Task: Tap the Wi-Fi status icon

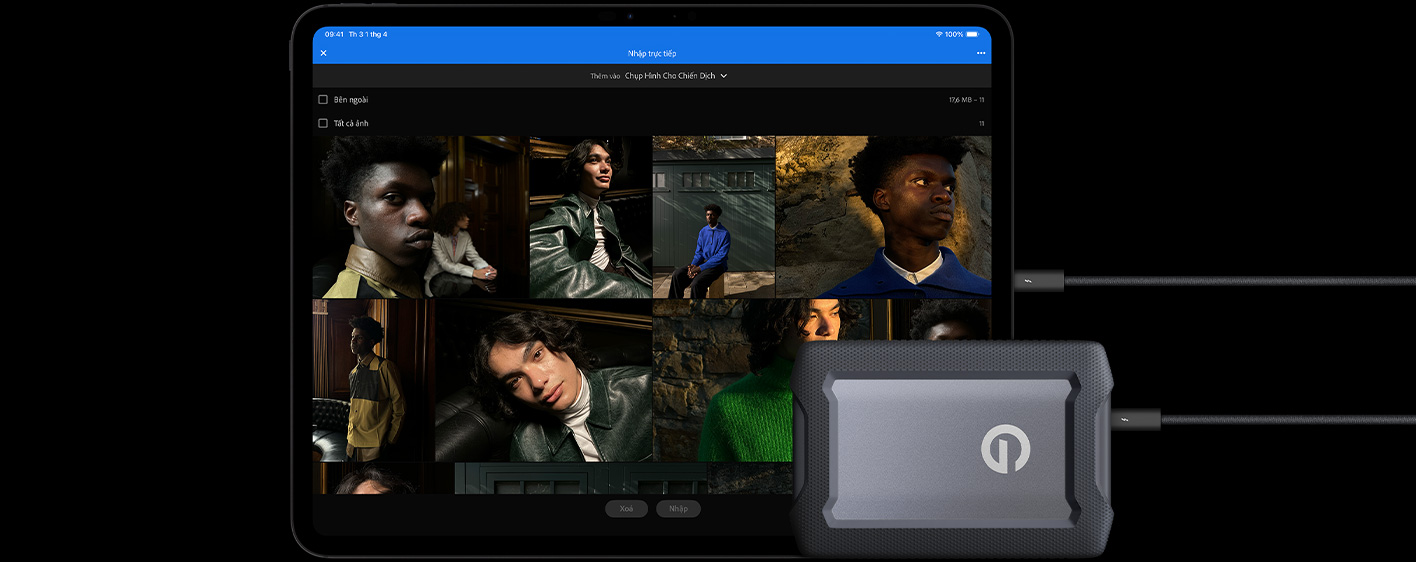Action: 939,34
